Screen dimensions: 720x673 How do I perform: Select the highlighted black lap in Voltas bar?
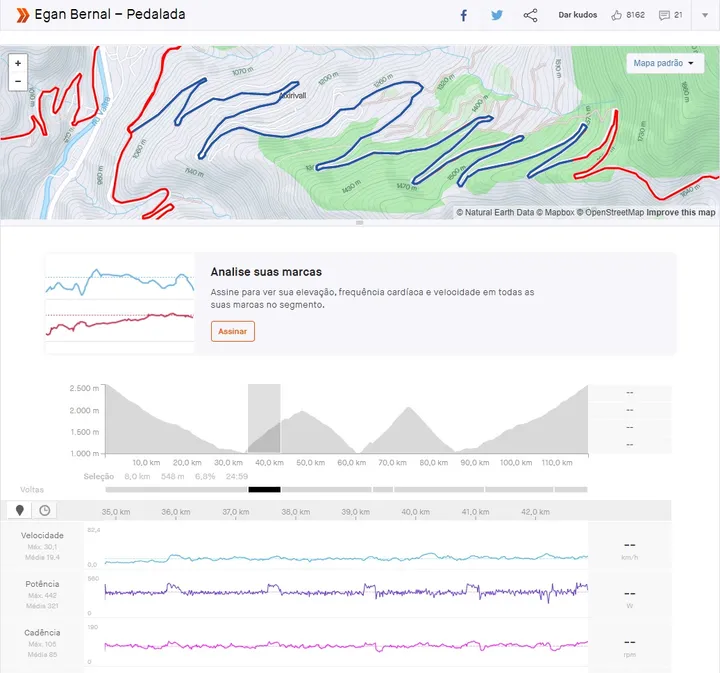pos(264,489)
